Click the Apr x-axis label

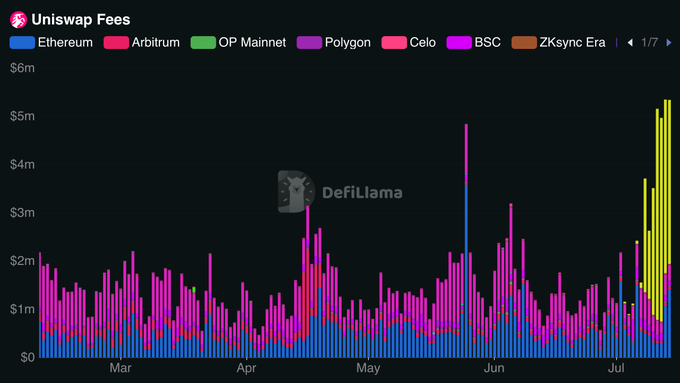(246, 368)
